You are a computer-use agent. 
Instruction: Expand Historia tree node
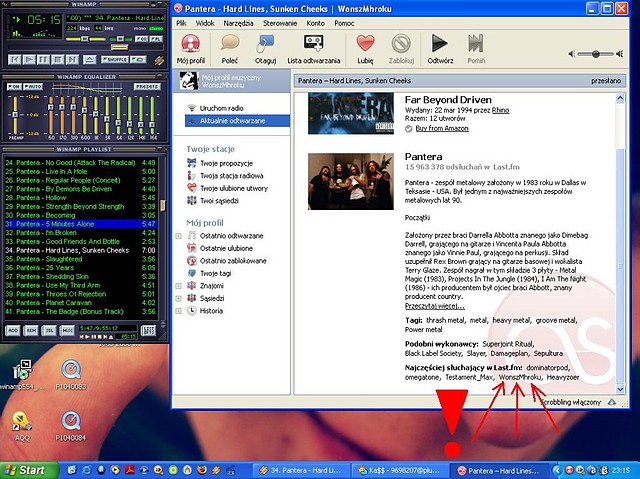coord(178,311)
